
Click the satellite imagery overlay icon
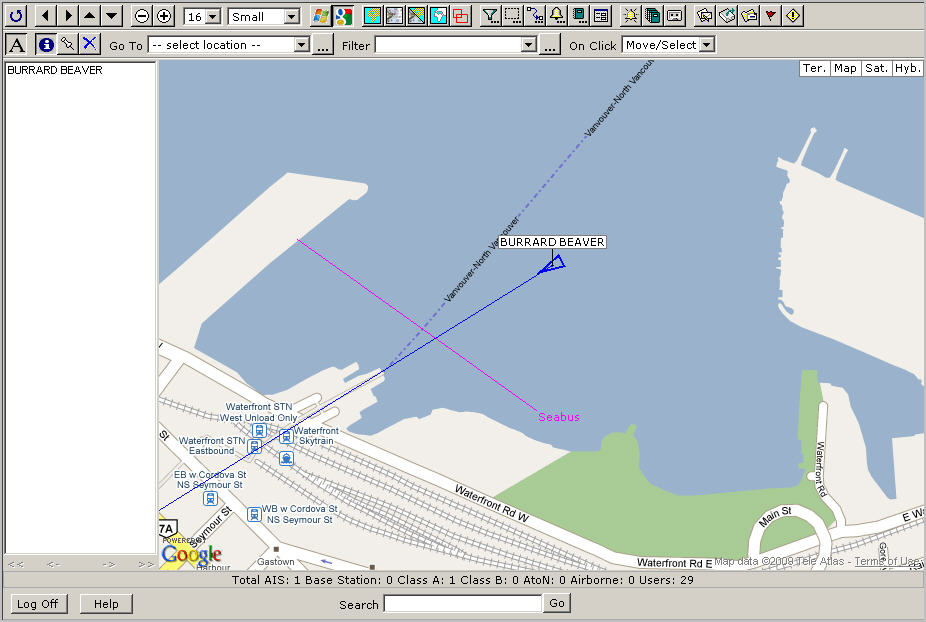[x=394, y=16]
